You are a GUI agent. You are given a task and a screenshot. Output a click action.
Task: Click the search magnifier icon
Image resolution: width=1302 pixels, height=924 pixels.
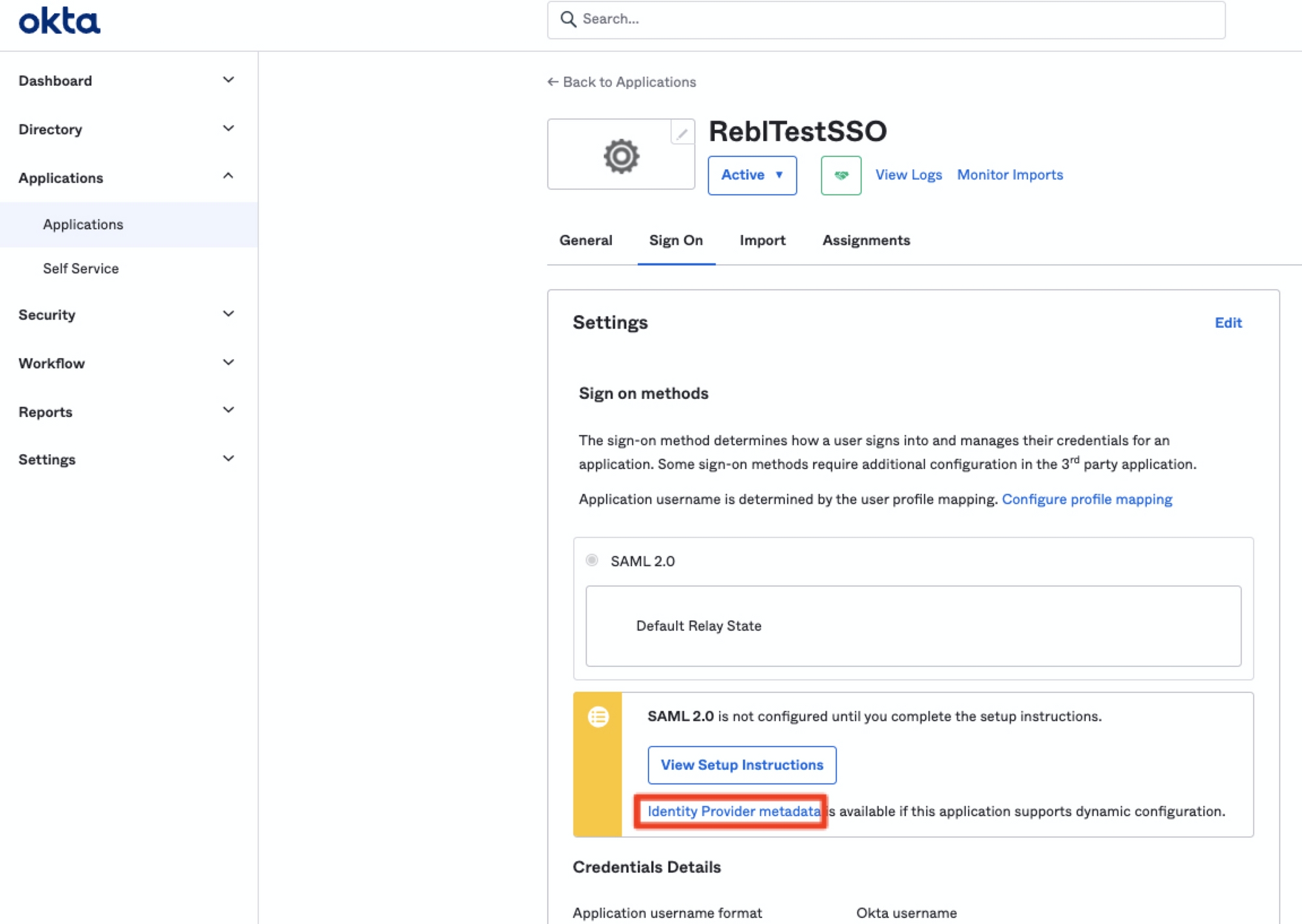point(568,20)
